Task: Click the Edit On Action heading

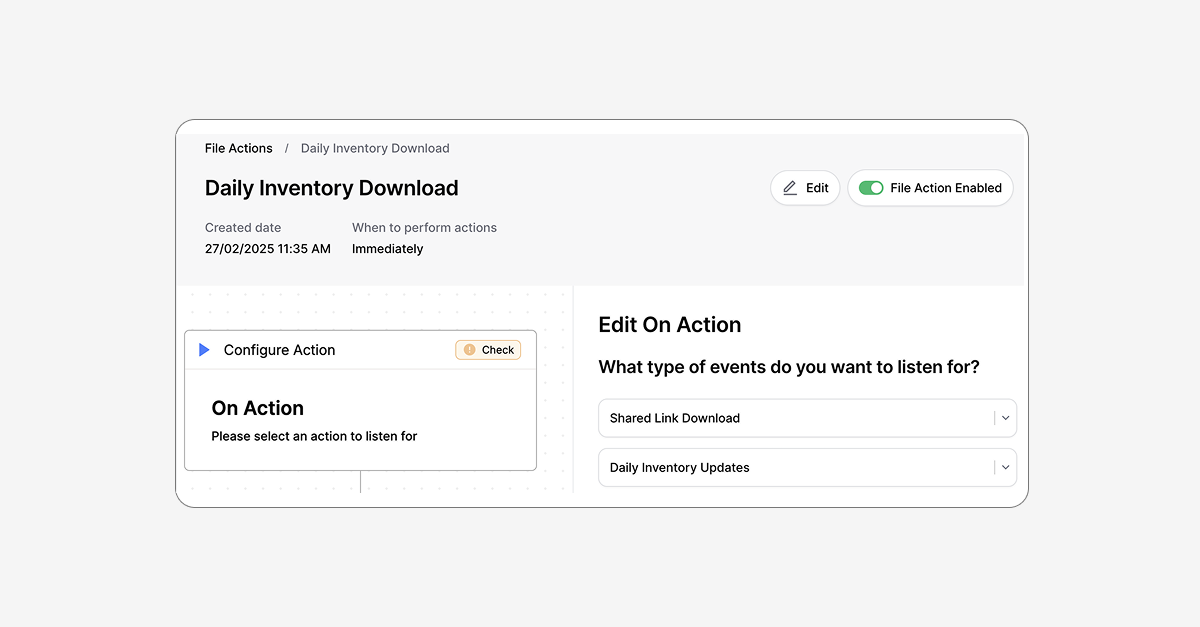Action: point(670,325)
